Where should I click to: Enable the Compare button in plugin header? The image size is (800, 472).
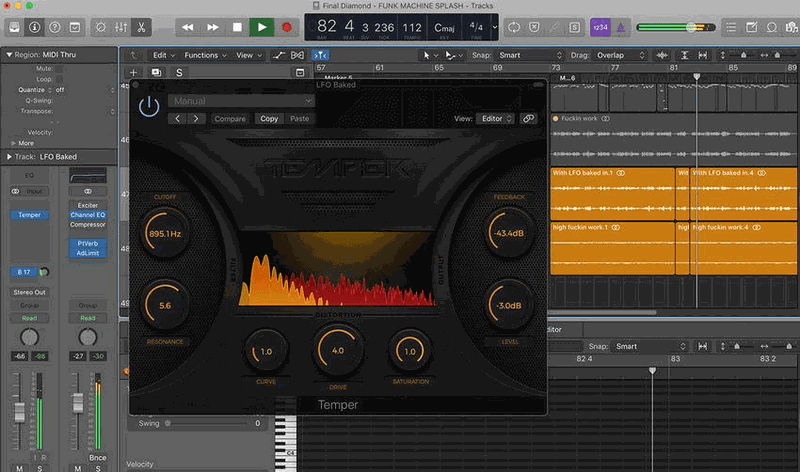click(x=230, y=118)
